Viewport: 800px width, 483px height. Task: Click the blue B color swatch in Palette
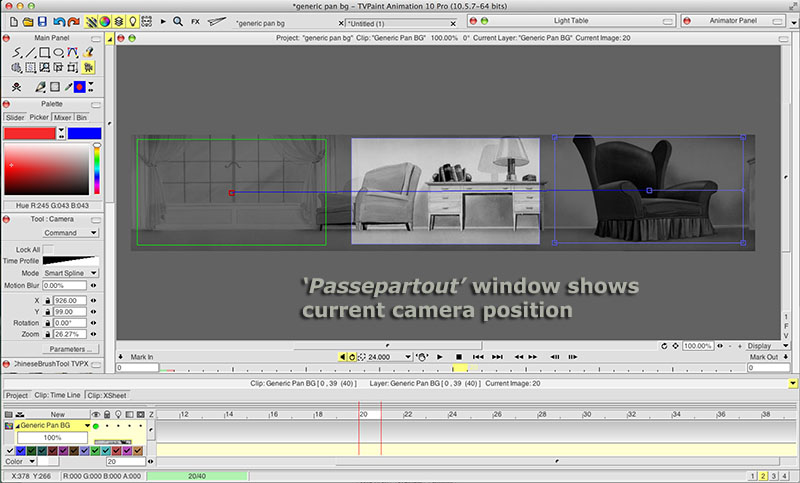85,133
